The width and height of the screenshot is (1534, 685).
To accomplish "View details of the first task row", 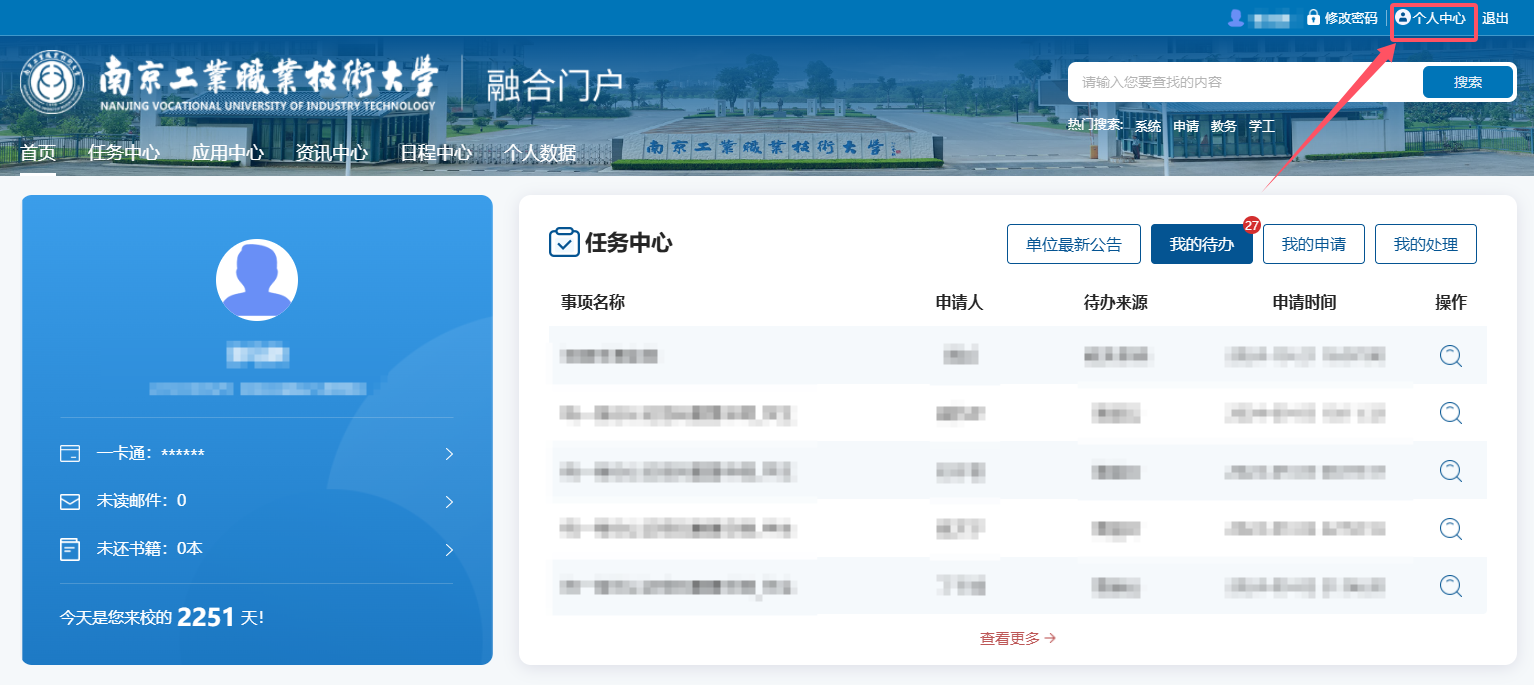I will (x=1451, y=356).
